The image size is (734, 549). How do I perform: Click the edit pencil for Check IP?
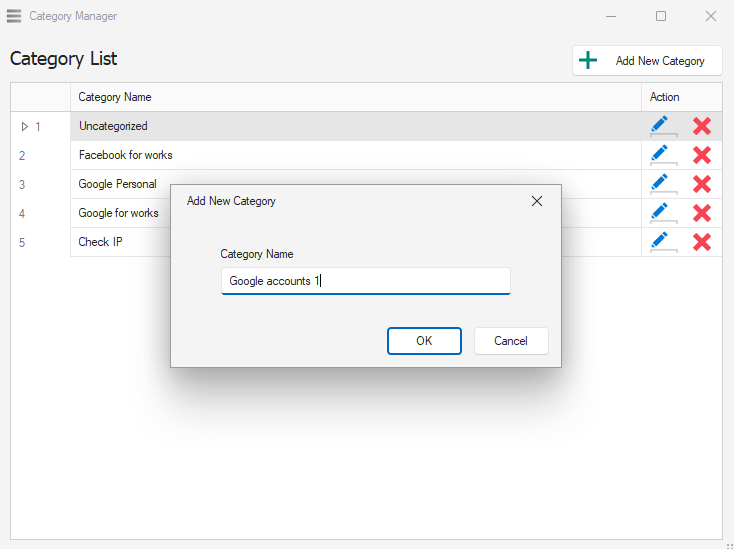[660, 242]
